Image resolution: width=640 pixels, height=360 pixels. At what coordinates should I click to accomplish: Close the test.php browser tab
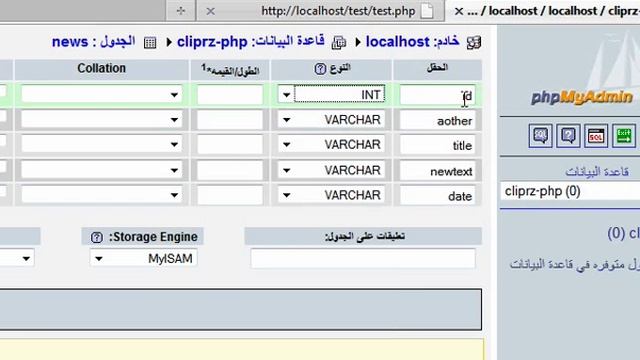click(x=210, y=11)
